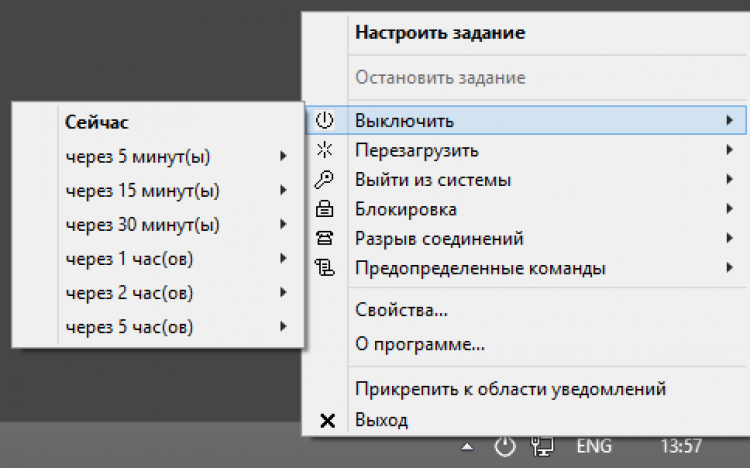750x468 pixels.
Task: Click the restart asterisk icon beside Перезагрузить
Action: click(x=324, y=151)
